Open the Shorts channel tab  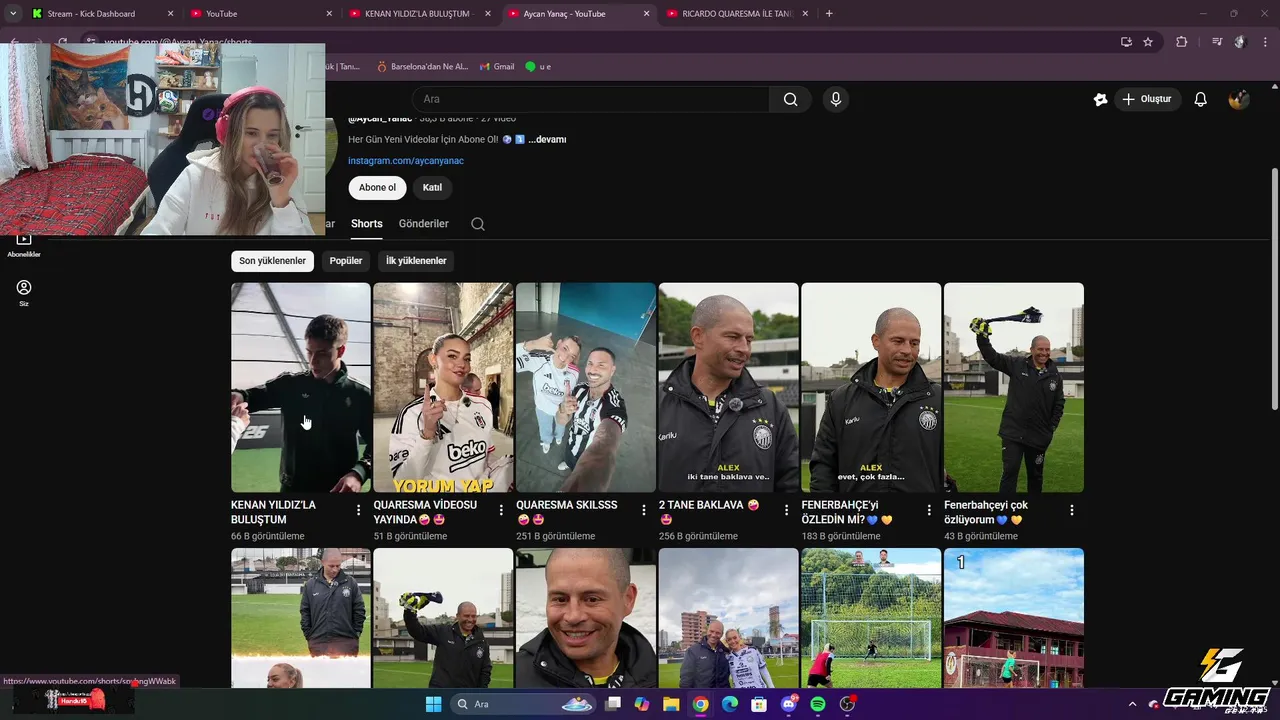pyautogui.click(x=367, y=224)
